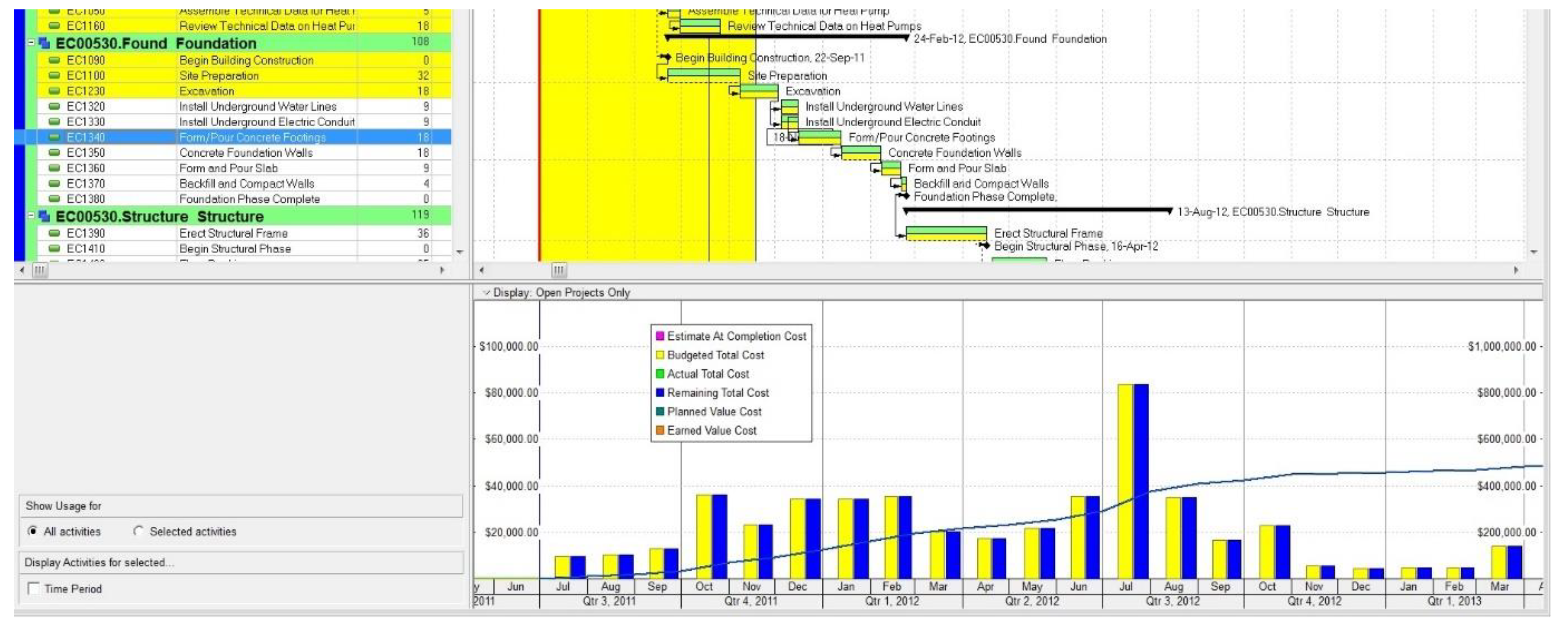Click Remaining Total Cost blue legend swatch
Image resolution: width=1568 pixels, height=630 pixels.
click(659, 393)
